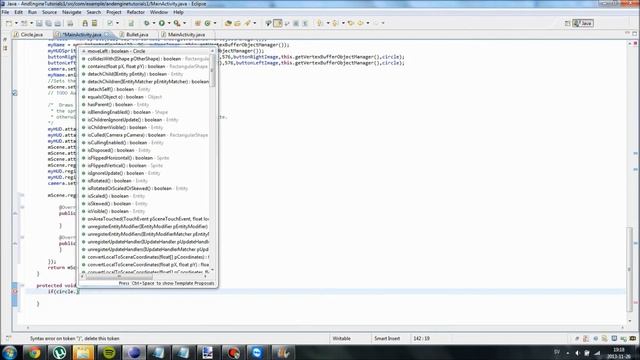Click the Save All toolbar icon

[x=48, y=23]
